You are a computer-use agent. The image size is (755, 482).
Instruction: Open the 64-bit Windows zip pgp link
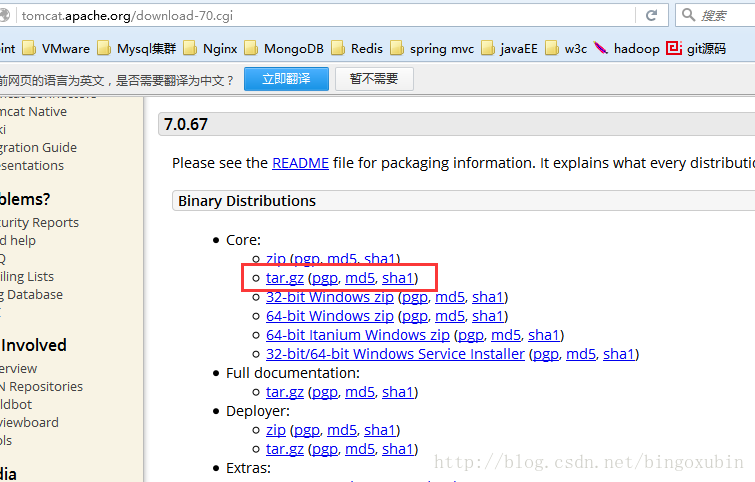[x=415, y=316]
